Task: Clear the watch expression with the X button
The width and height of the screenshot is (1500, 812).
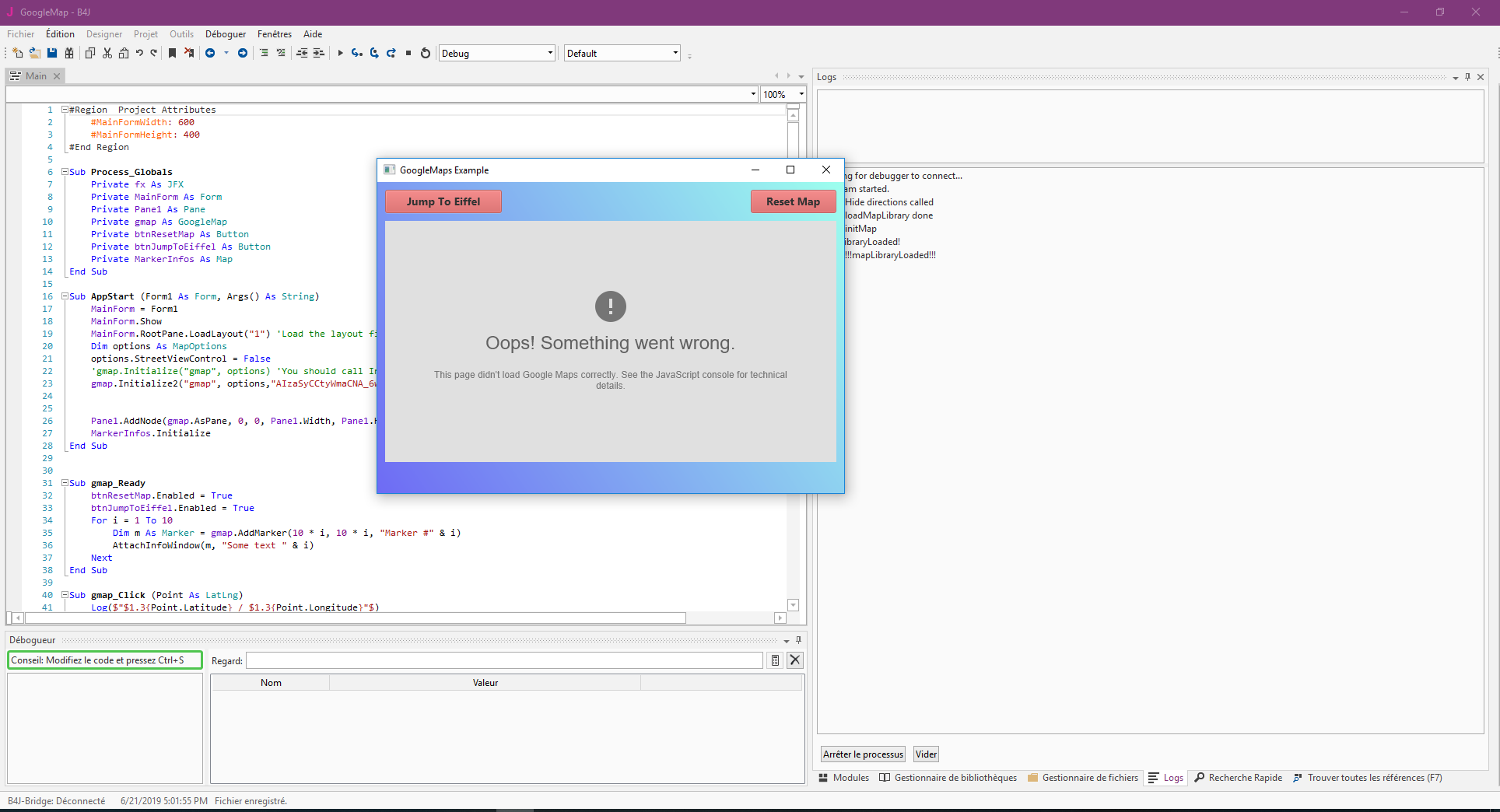Action: click(x=795, y=660)
